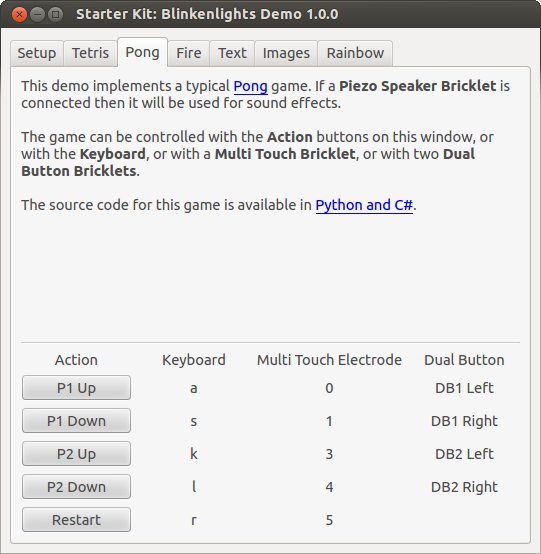The image size is (541, 554).
Task: Go to the Fire tab
Action: coord(189,53)
